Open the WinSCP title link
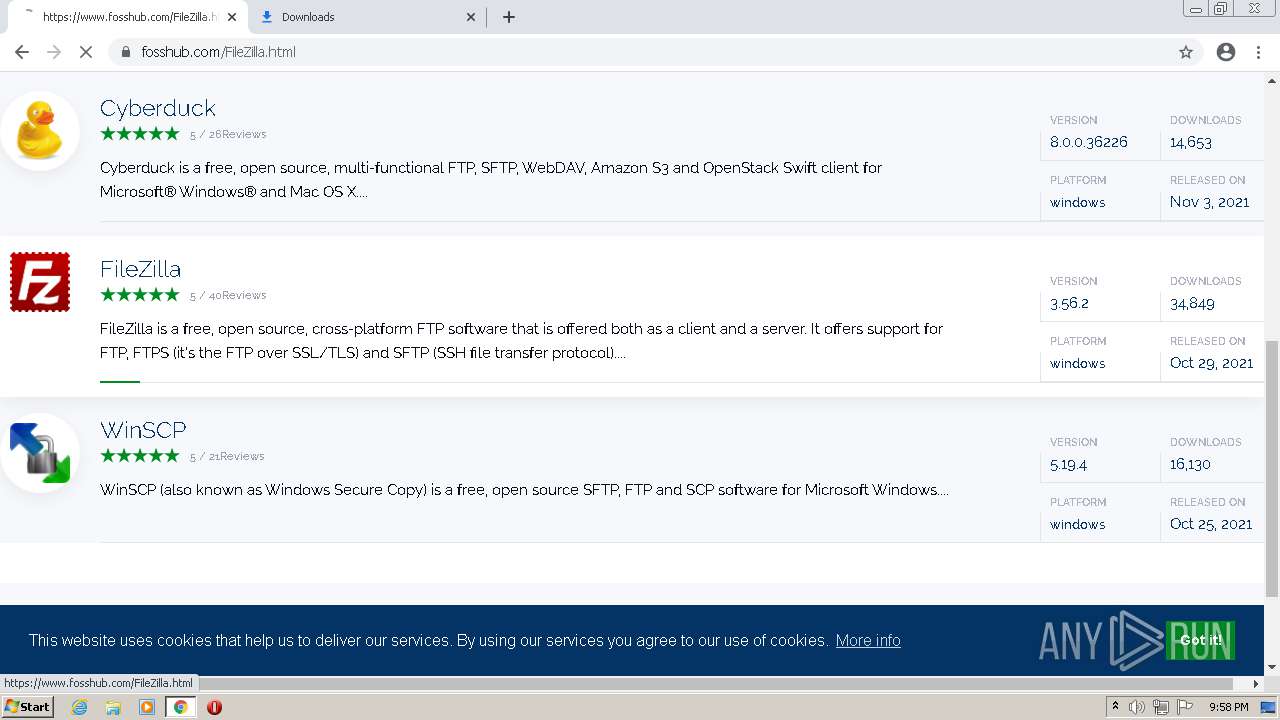The image size is (1280, 720). point(143,430)
